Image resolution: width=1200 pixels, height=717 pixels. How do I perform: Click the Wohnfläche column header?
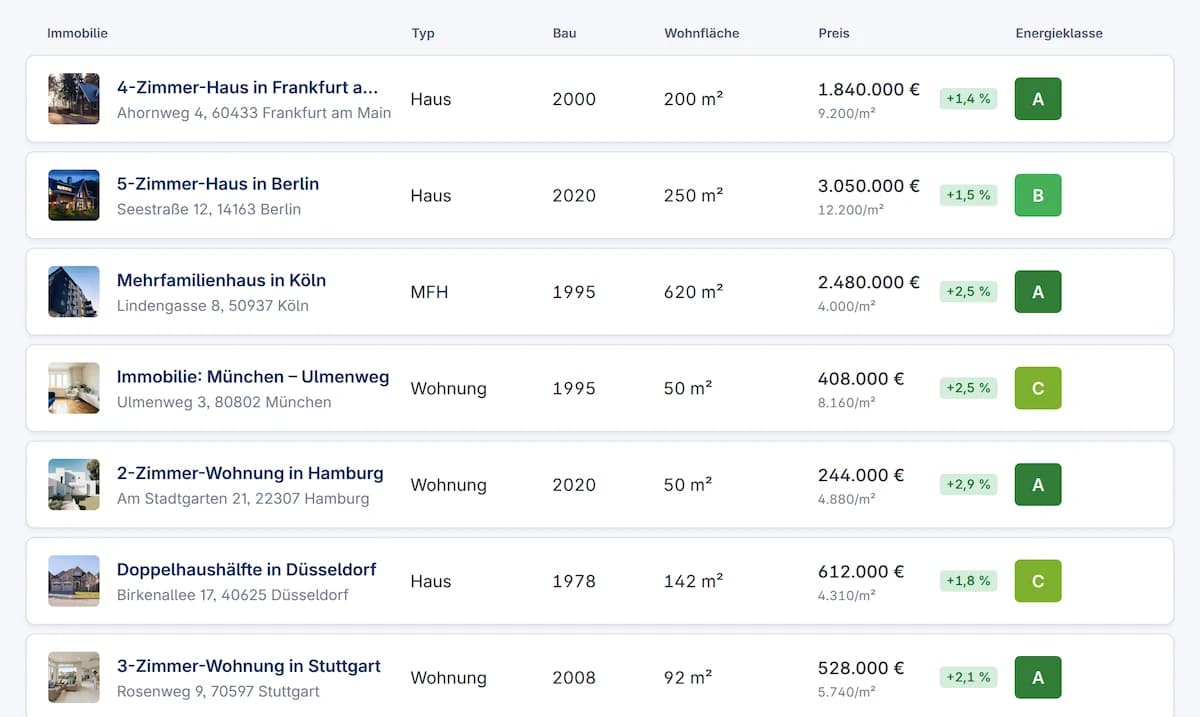pyautogui.click(x=702, y=33)
